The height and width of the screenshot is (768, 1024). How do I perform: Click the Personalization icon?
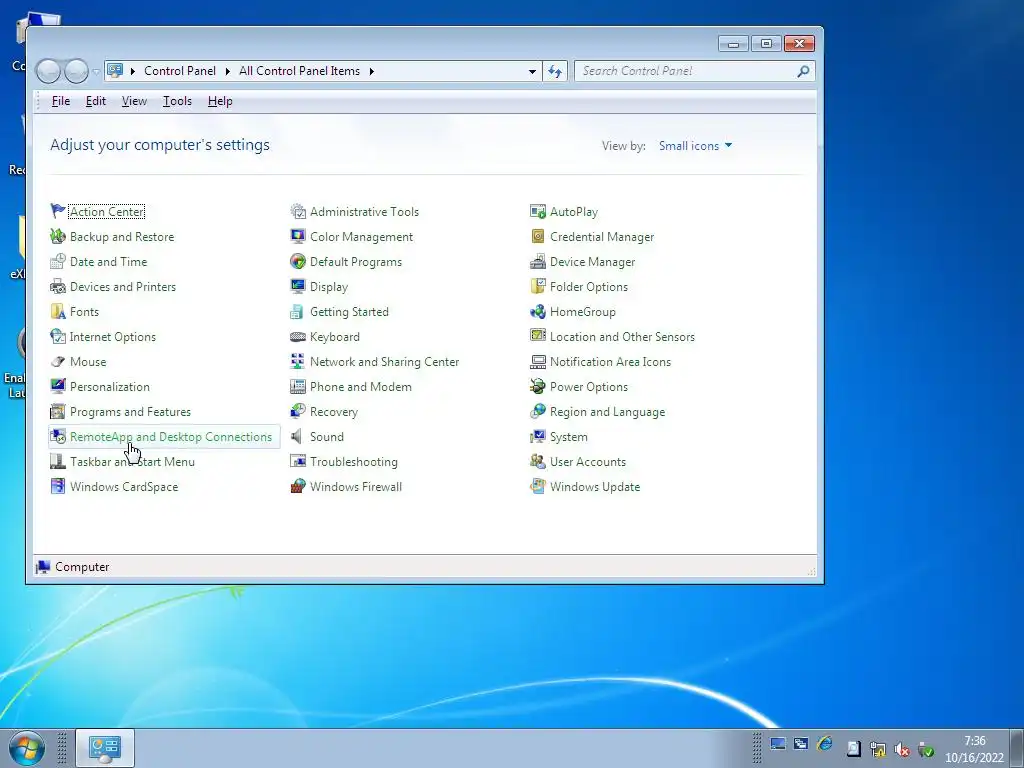click(57, 386)
